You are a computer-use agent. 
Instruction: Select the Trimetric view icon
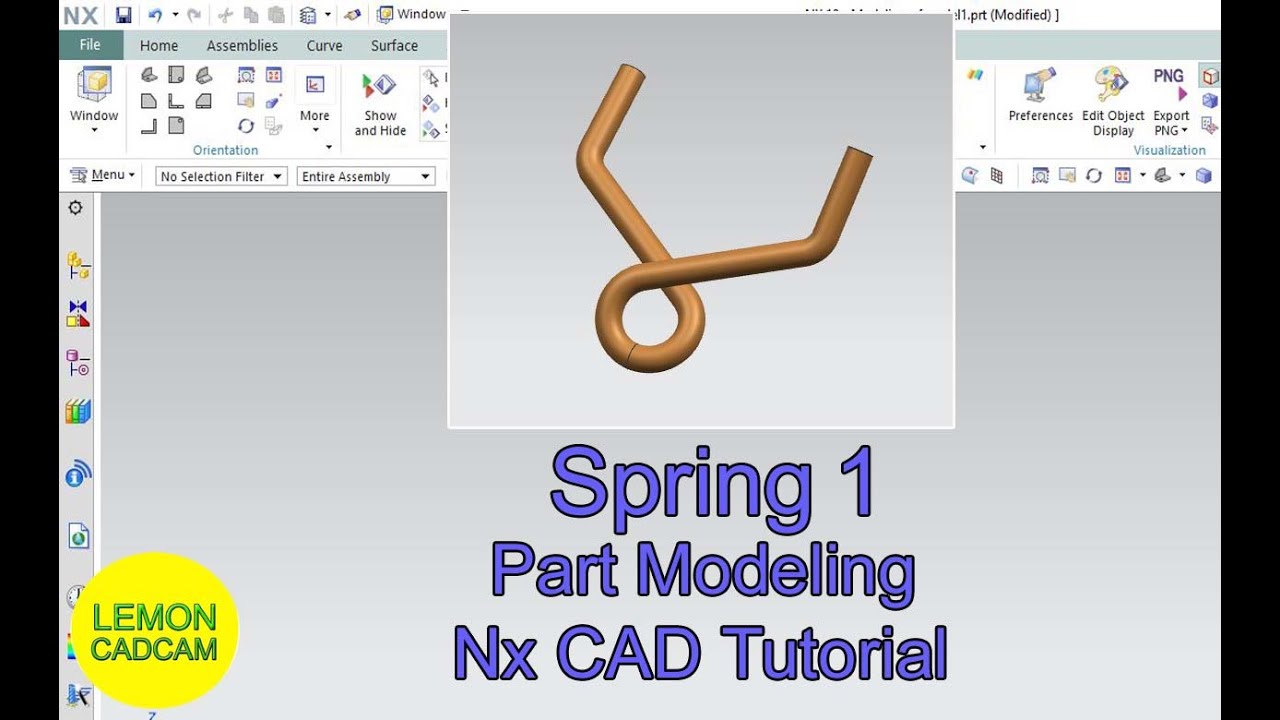149,75
